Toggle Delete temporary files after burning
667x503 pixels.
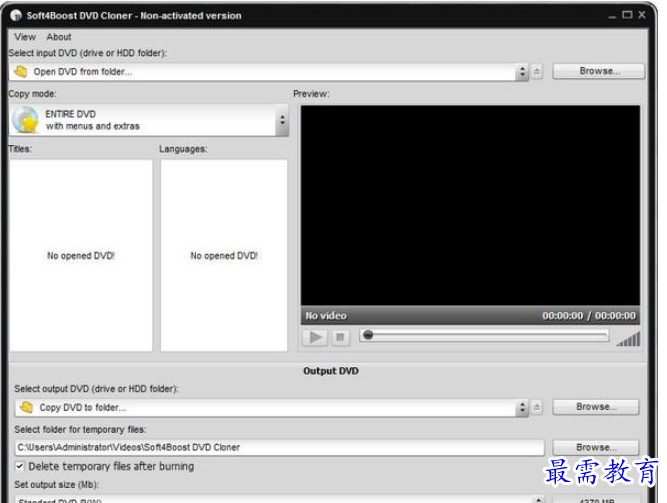tap(20, 466)
